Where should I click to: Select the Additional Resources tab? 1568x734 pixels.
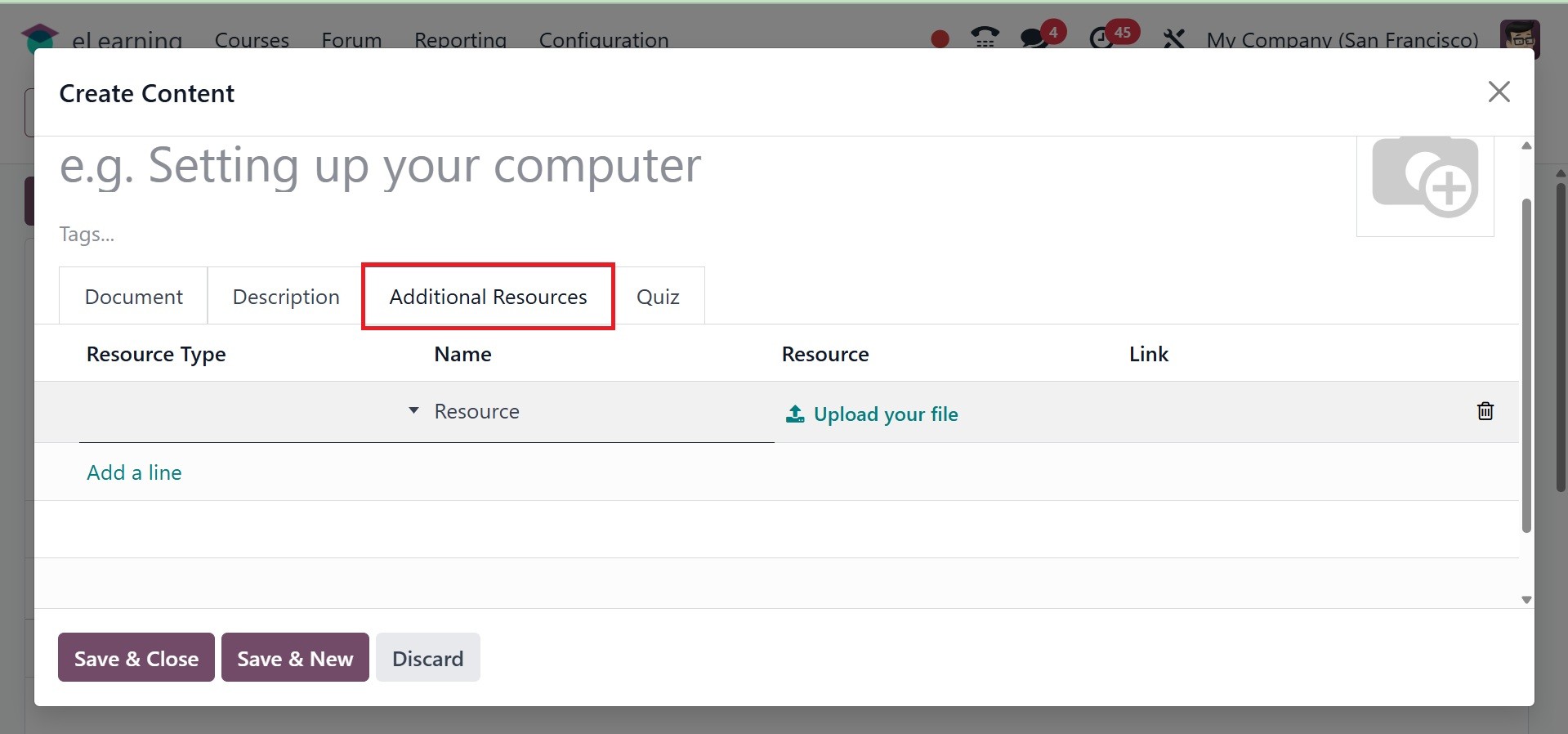tap(488, 296)
